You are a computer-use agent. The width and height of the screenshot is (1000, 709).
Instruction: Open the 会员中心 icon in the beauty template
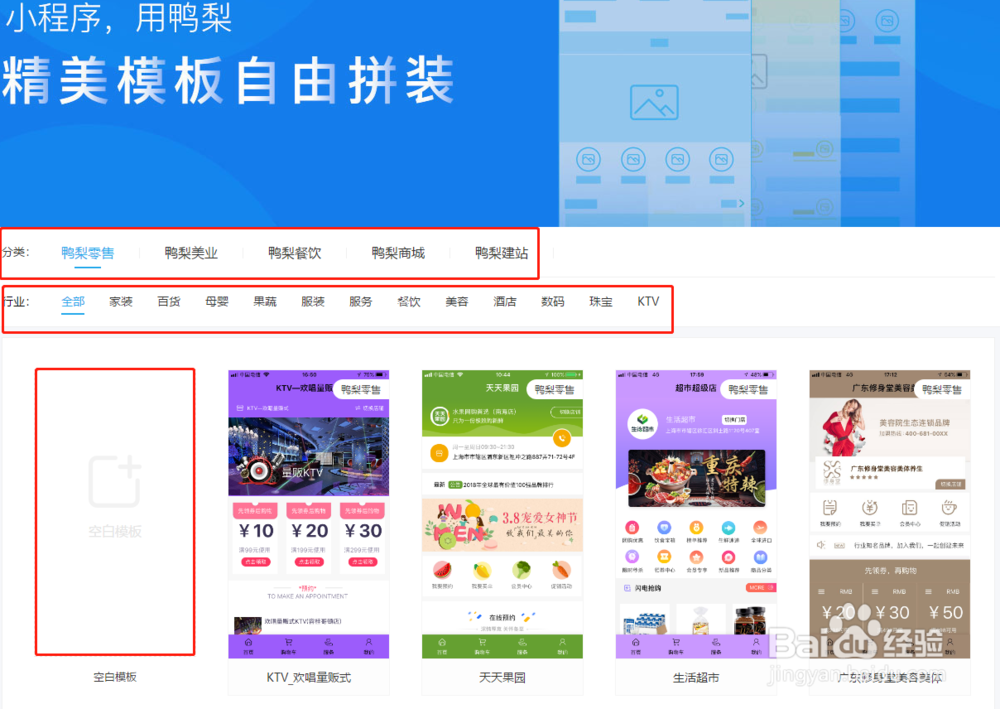[x=909, y=508]
